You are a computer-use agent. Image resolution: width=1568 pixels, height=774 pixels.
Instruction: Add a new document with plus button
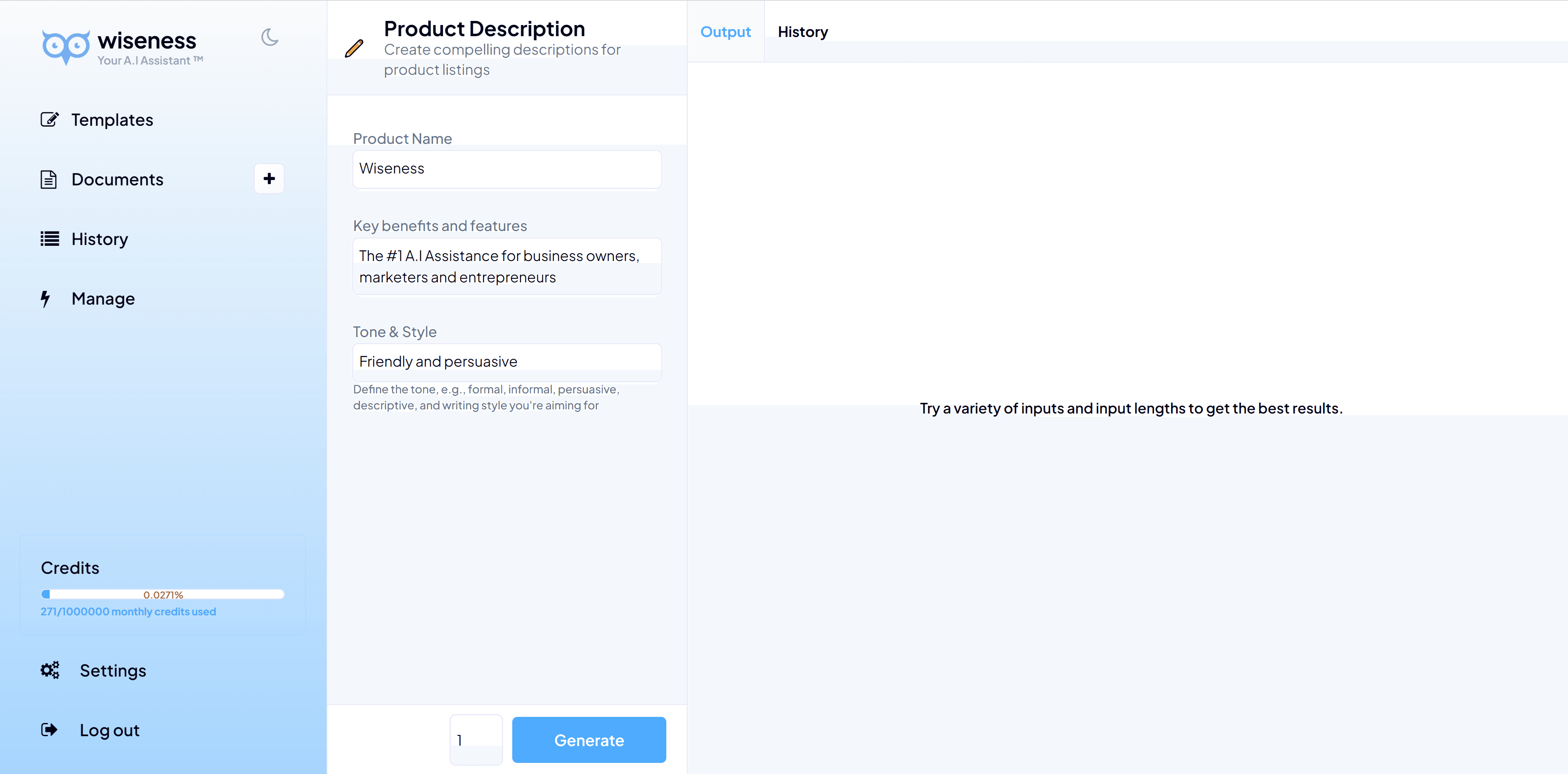tap(269, 178)
